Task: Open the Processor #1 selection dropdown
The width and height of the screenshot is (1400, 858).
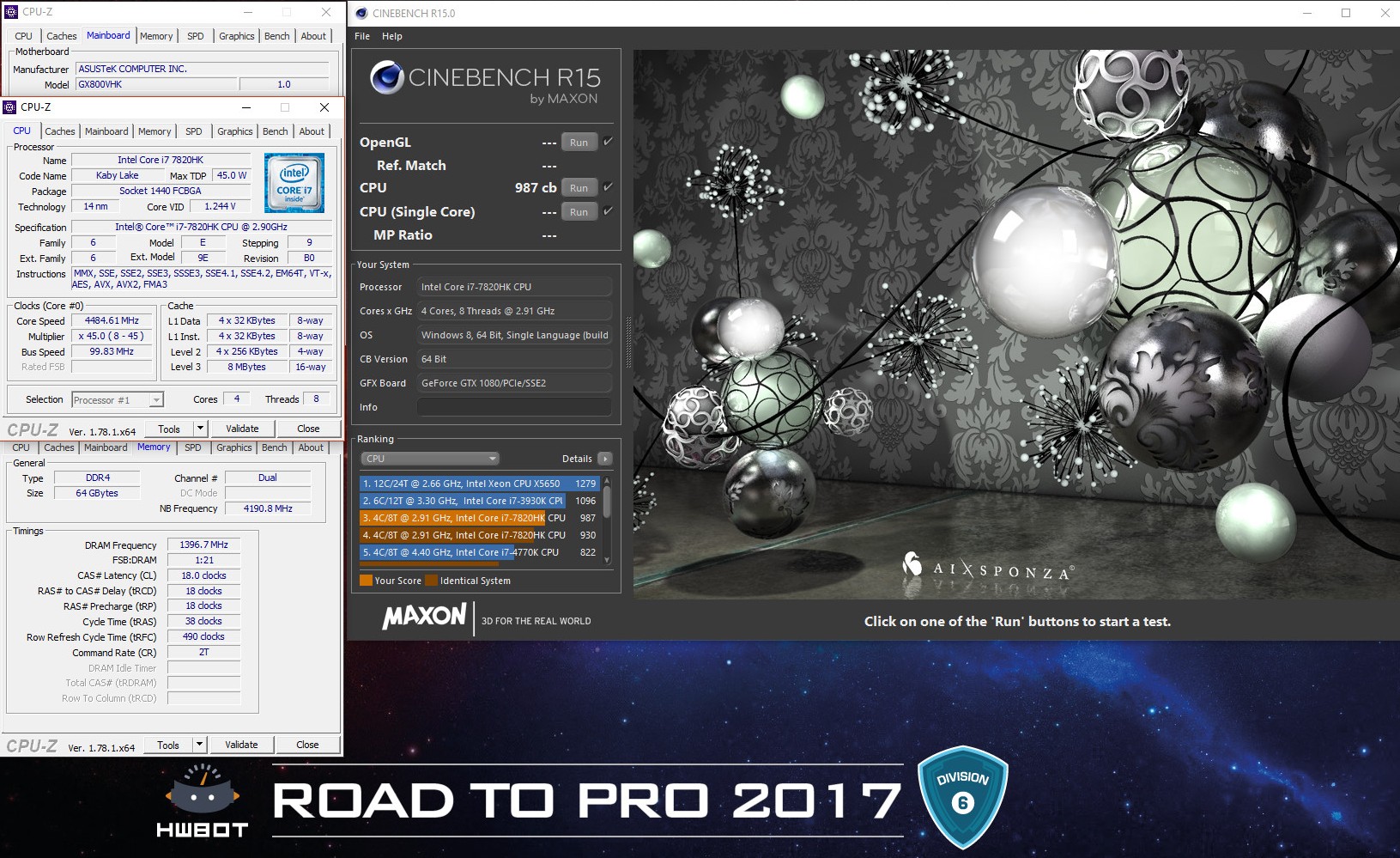Action: click(118, 400)
